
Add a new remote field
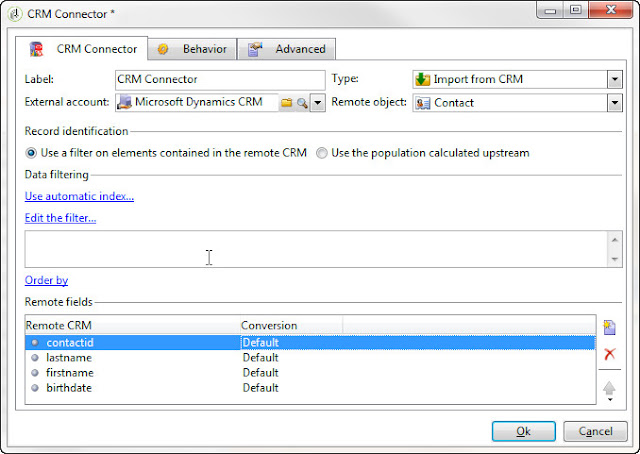[x=609, y=328]
